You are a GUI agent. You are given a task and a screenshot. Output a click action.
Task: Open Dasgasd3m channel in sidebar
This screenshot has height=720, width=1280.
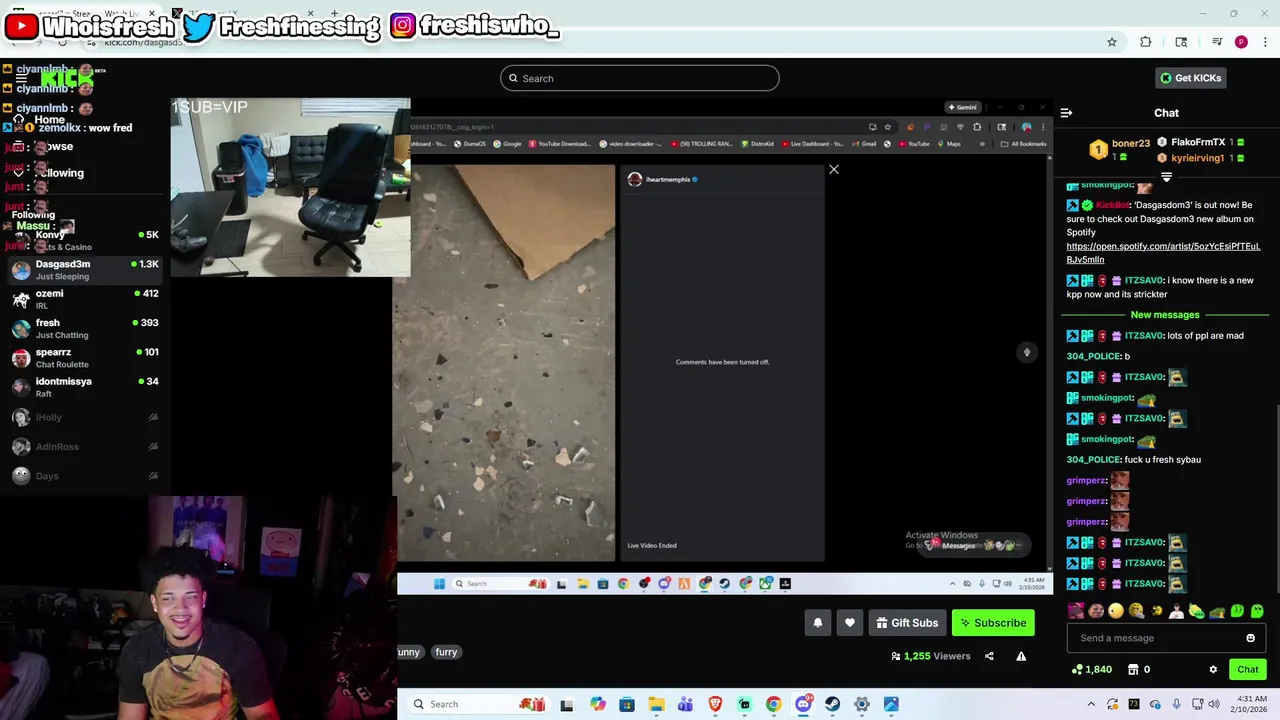coord(85,270)
